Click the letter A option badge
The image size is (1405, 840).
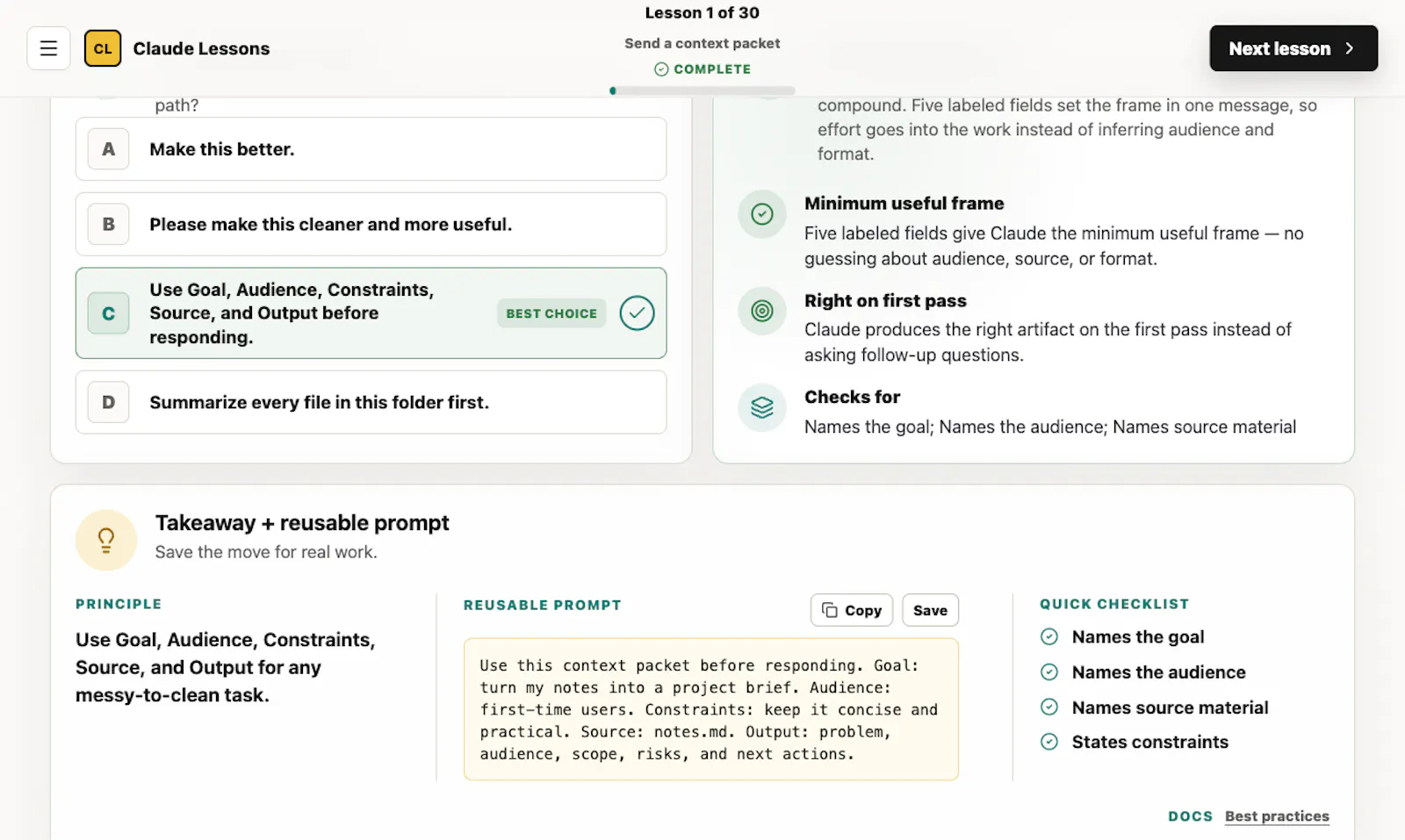click(109, 149)
